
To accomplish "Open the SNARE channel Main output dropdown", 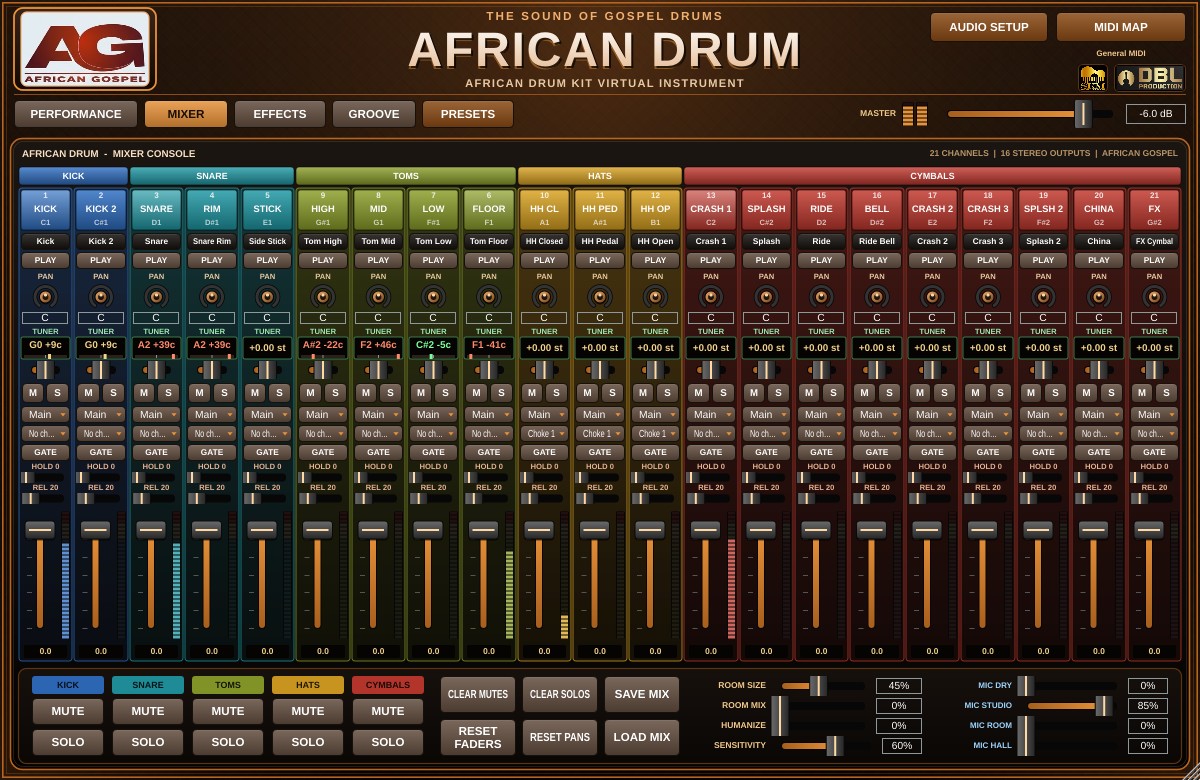I will click(x=156, y=414).
